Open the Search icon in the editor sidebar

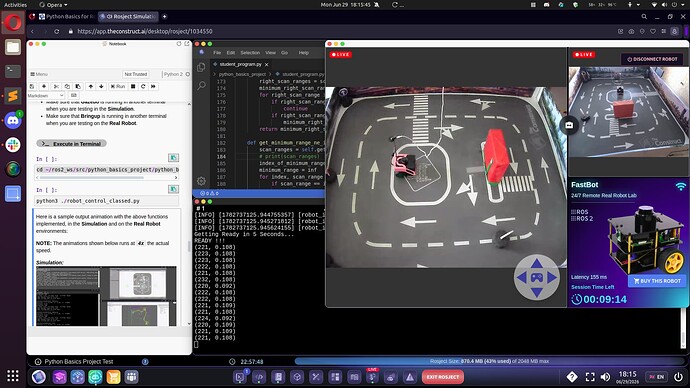coord(202,85)
